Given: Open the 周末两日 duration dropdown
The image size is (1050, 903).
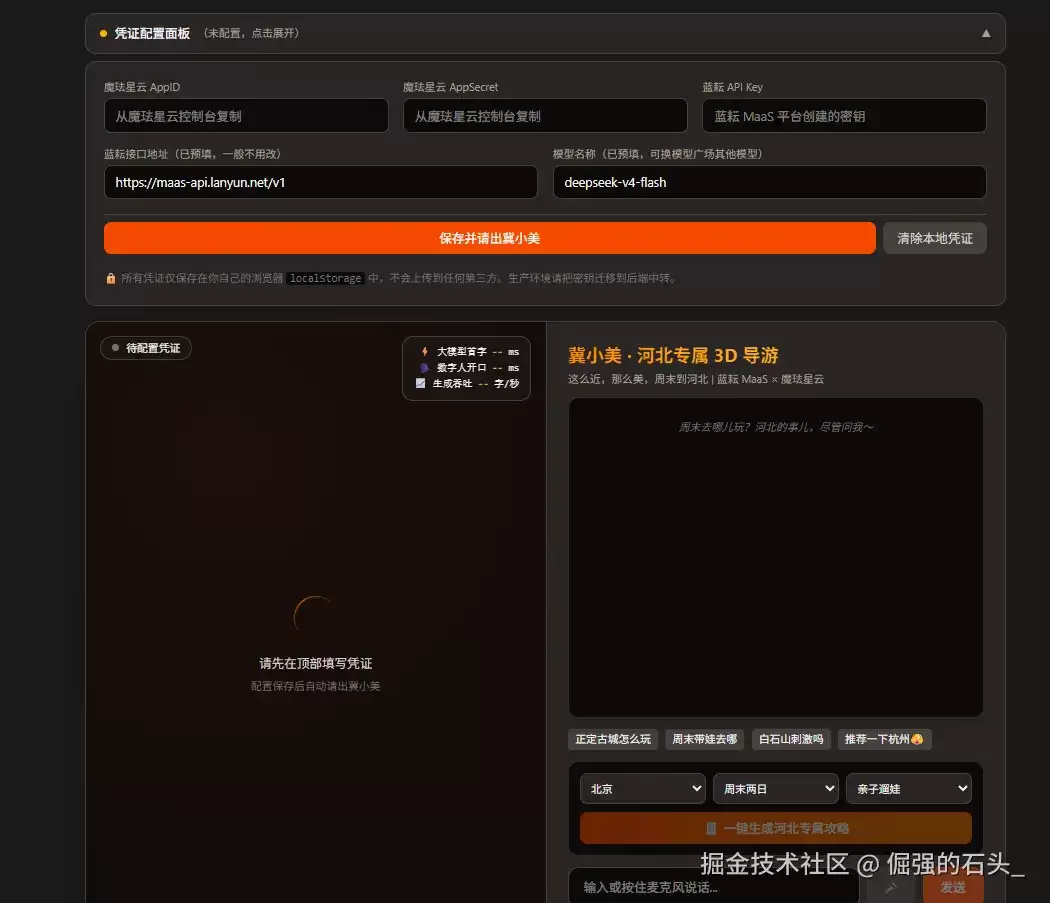Looking at the screenshot, I should [775, 788].
